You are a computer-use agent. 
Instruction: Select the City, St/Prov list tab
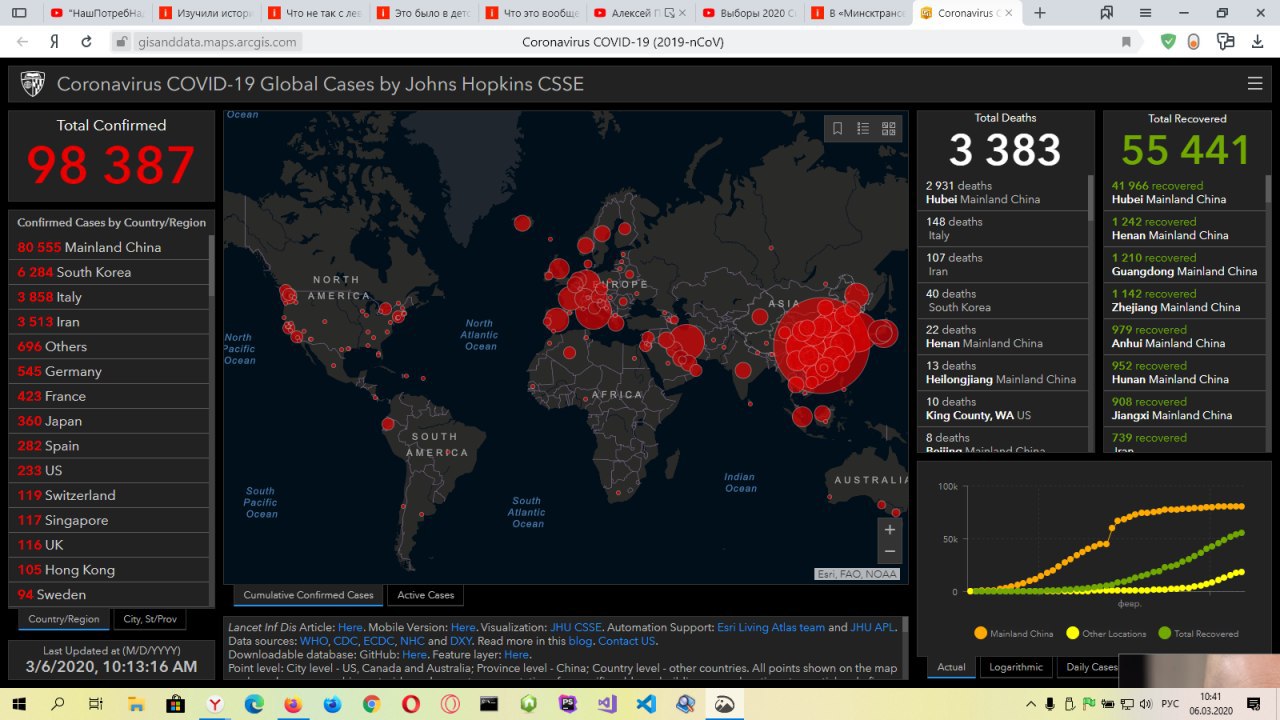coord(150,619)
